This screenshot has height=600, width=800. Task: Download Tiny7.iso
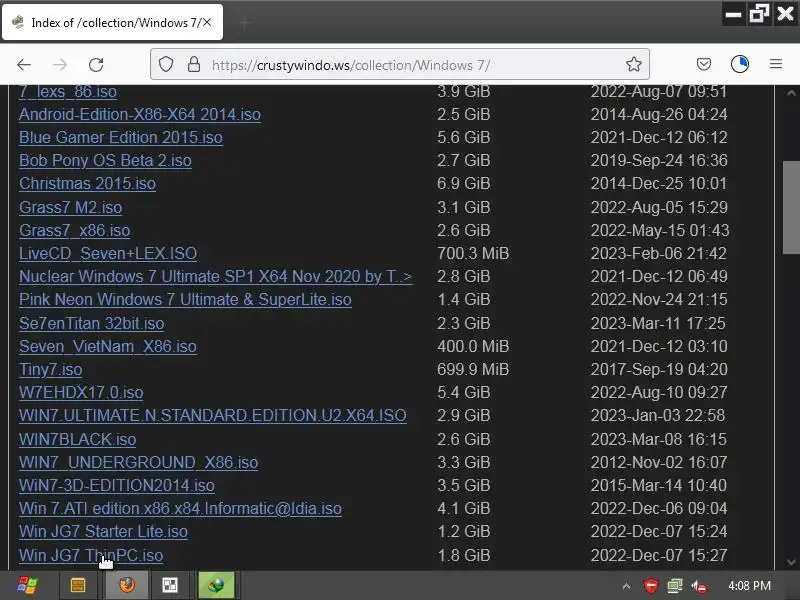pos(51,369)
